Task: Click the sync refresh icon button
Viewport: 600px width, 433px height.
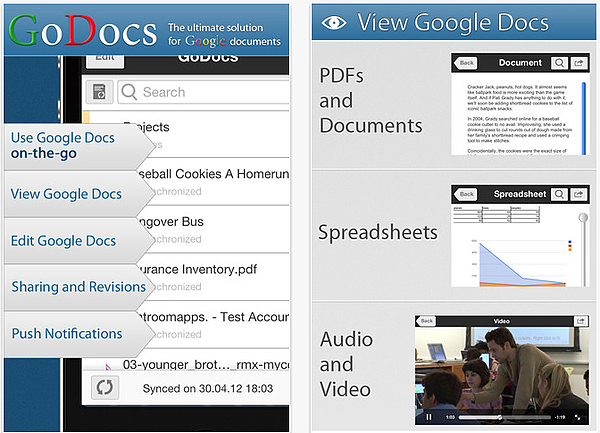Action: 105,387
